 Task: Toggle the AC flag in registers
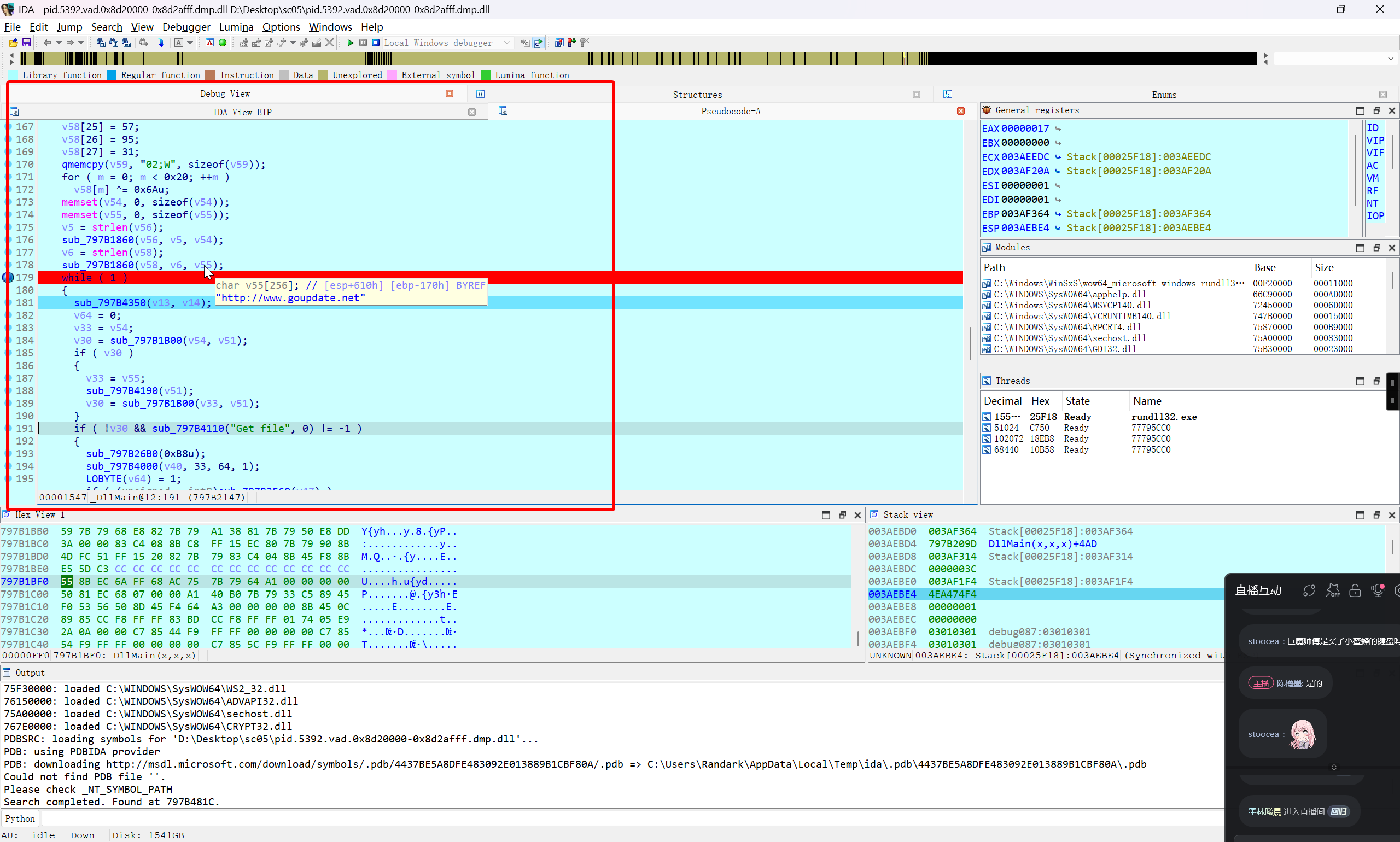[1372, 165]
